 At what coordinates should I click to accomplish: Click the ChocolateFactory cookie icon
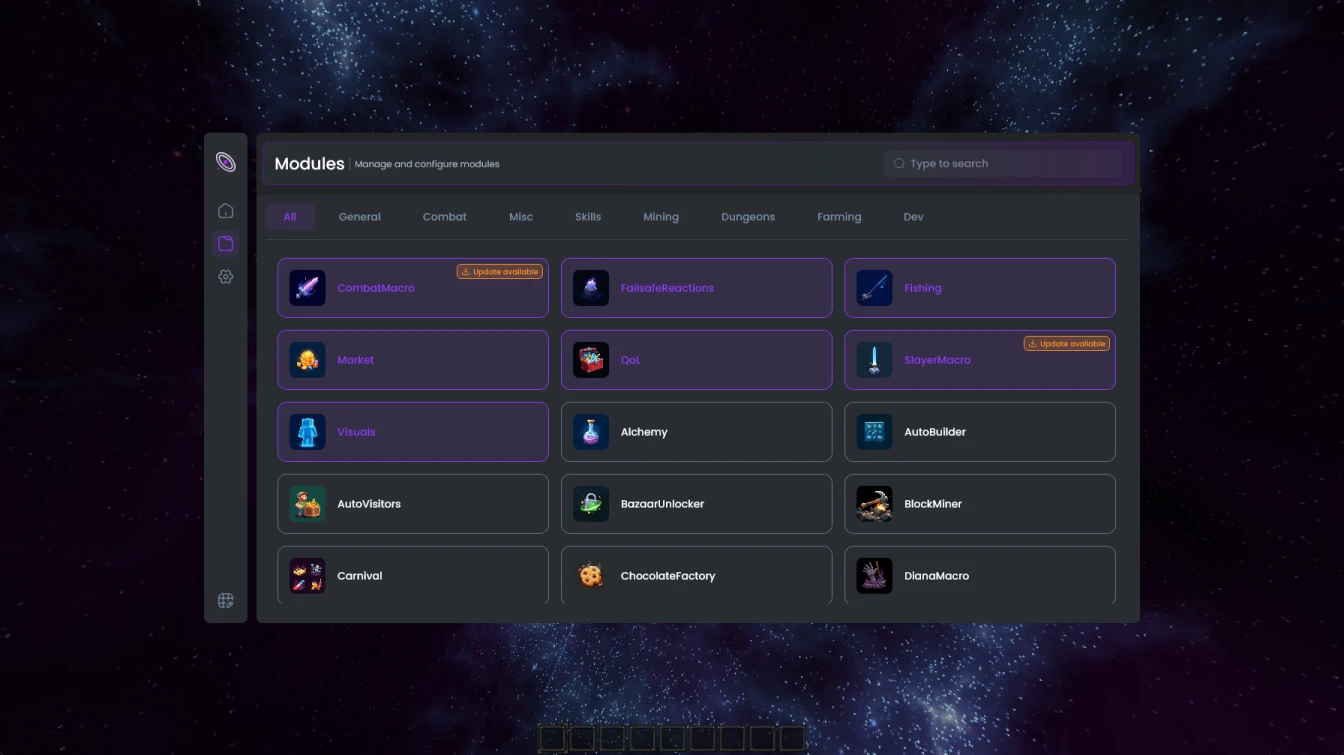point(590,575)
